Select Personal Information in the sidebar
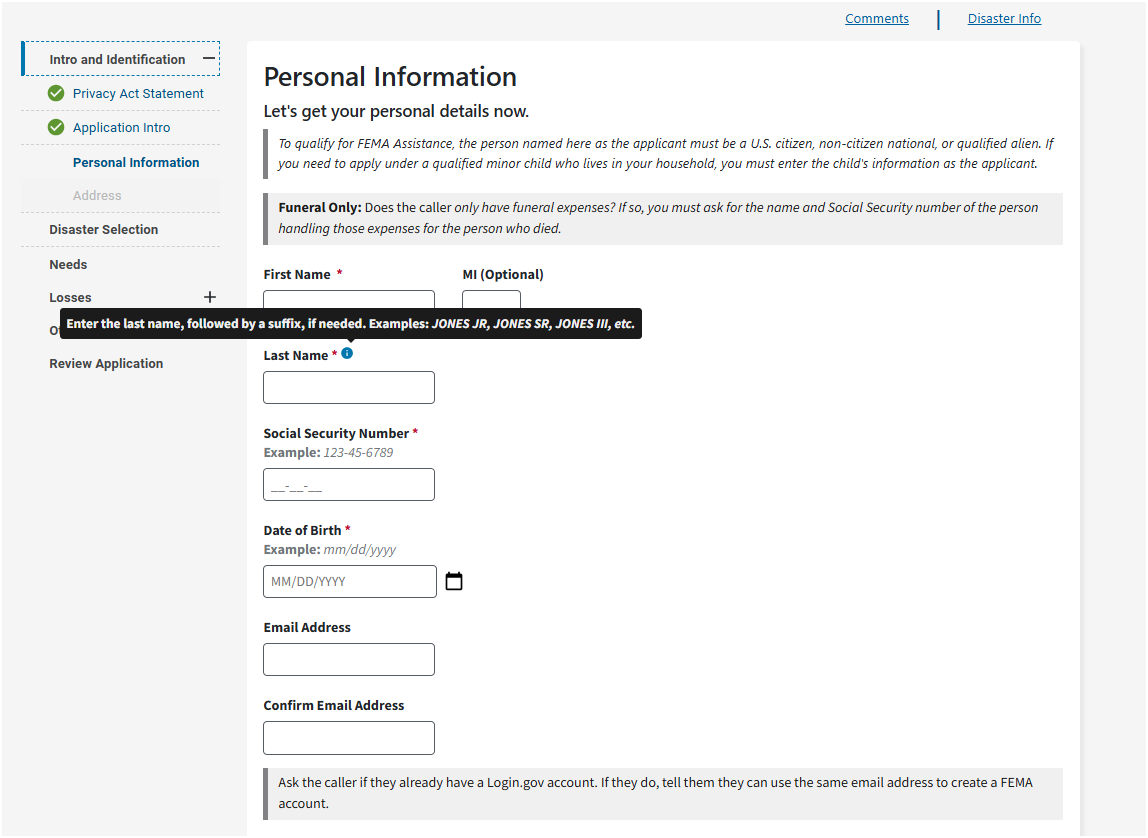The width and height of the screenshot is (1148, 838). pyautogui.click(x=136, y=162)
